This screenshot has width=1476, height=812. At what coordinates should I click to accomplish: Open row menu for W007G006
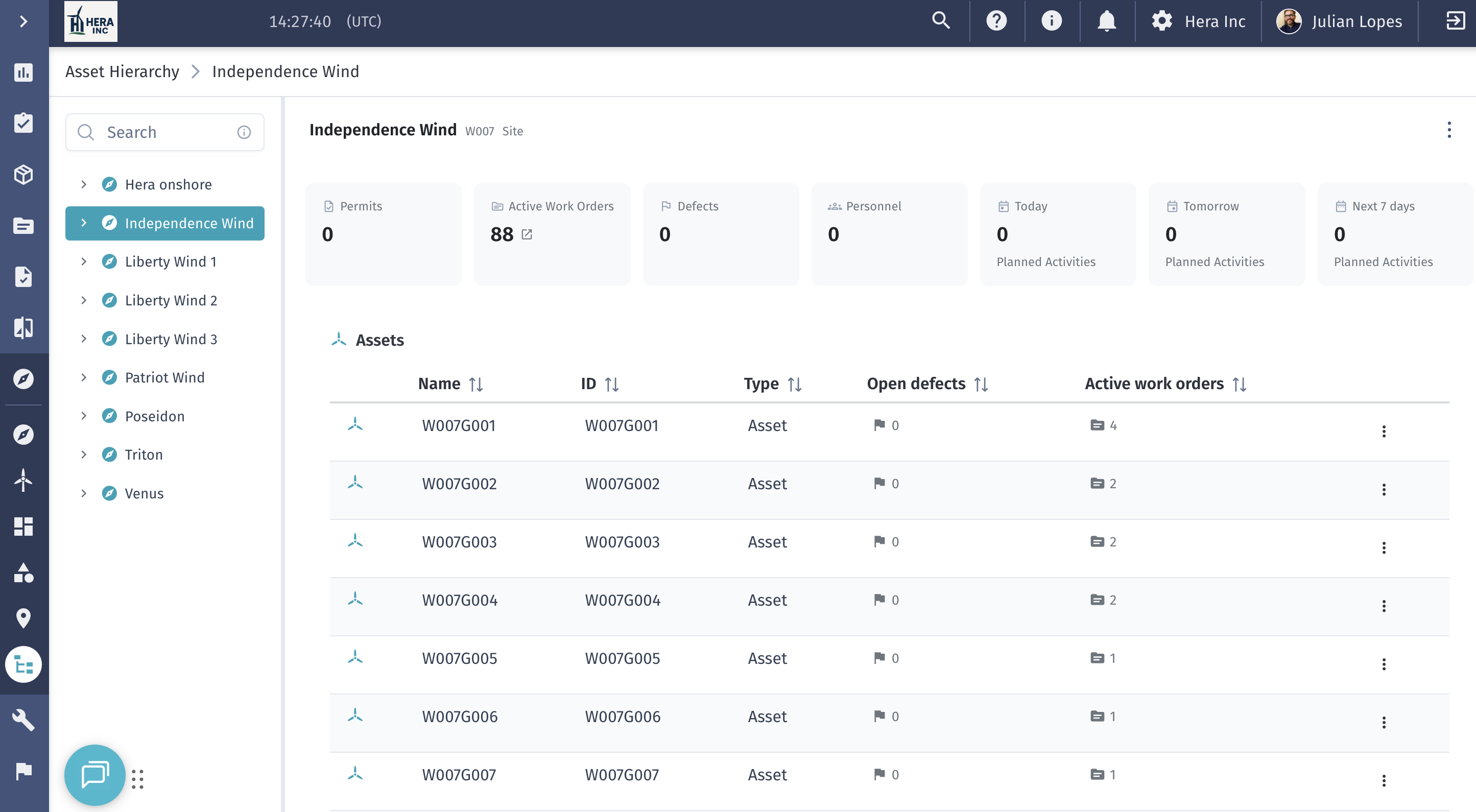coord(1384,723)
